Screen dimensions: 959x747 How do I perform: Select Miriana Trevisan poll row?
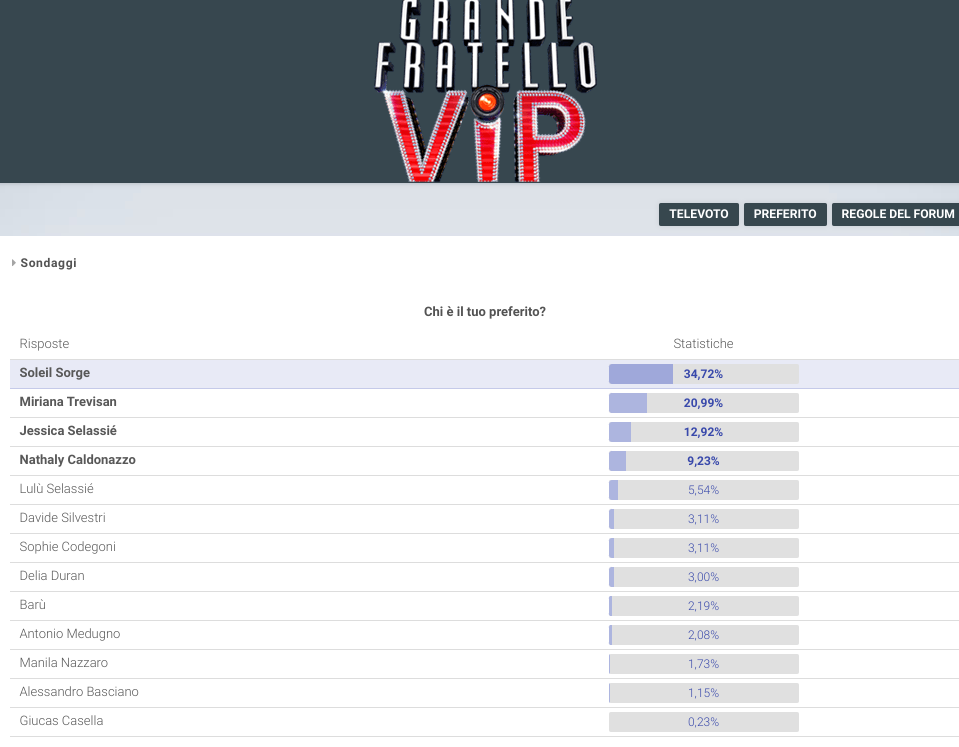coord(68,402)
